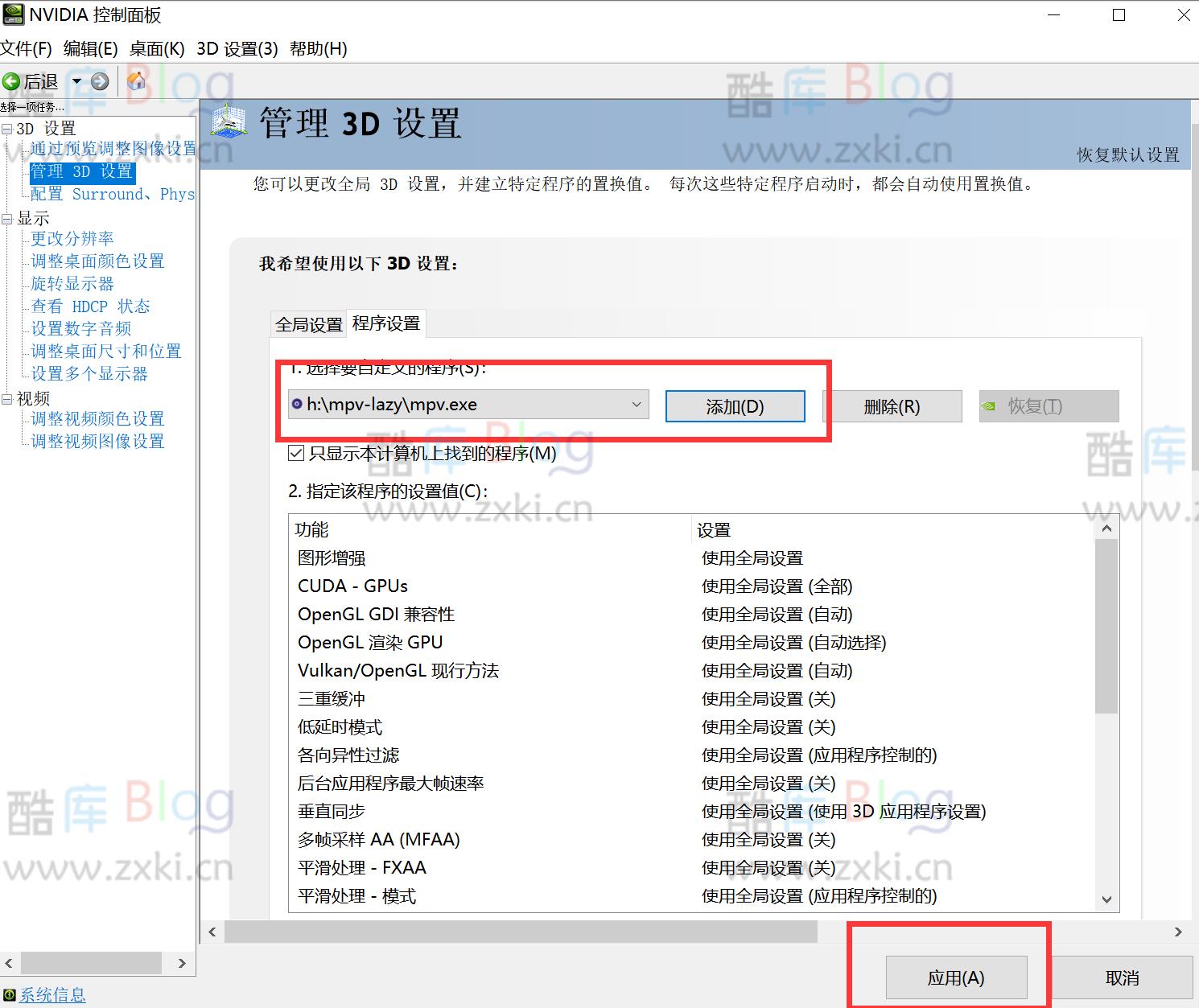Open the program selection dropdown for mpv.exe
The height and width of the screenshot is (1008, 1199).
[636, 405]
